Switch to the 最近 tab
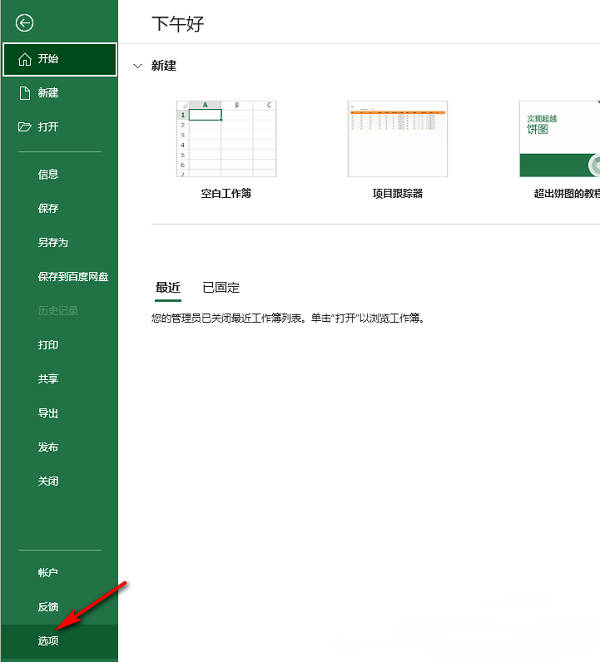Screen dimensions: 600x662 pyautogui.click(x=168, y=288)
